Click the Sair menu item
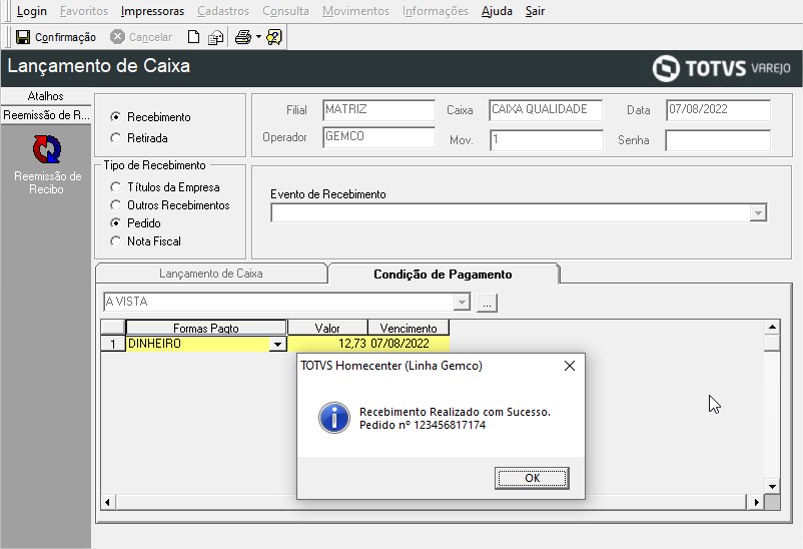This screenshot has width=803, height=549. [535, 11]
